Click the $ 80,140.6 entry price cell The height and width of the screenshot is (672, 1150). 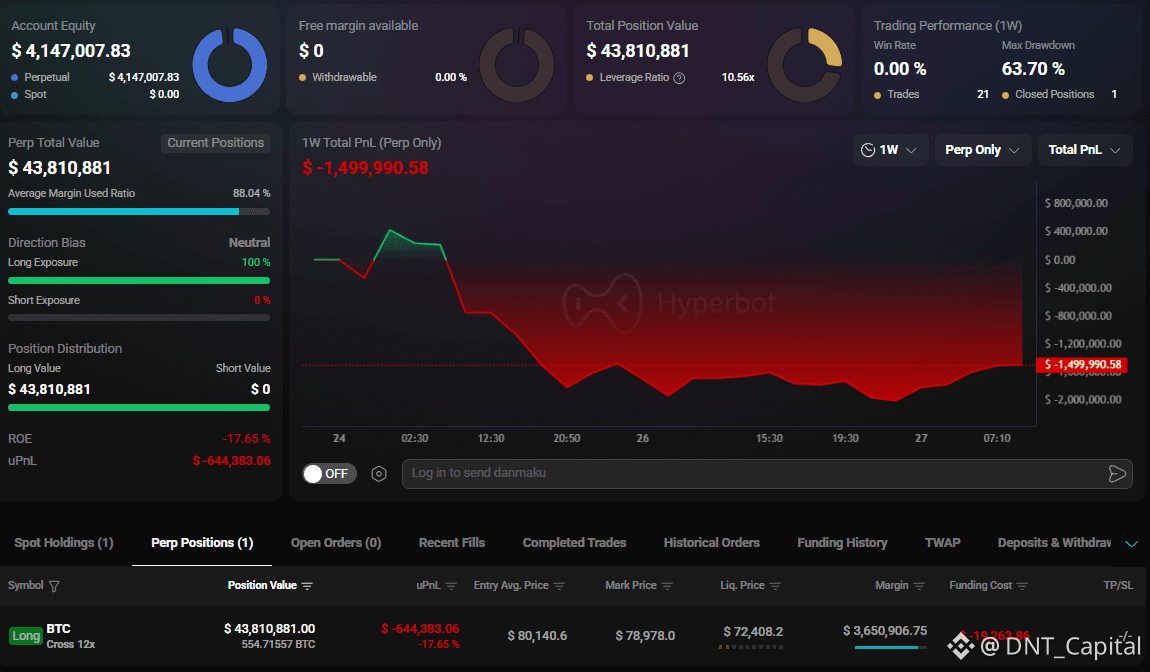(x=537, y=635)
